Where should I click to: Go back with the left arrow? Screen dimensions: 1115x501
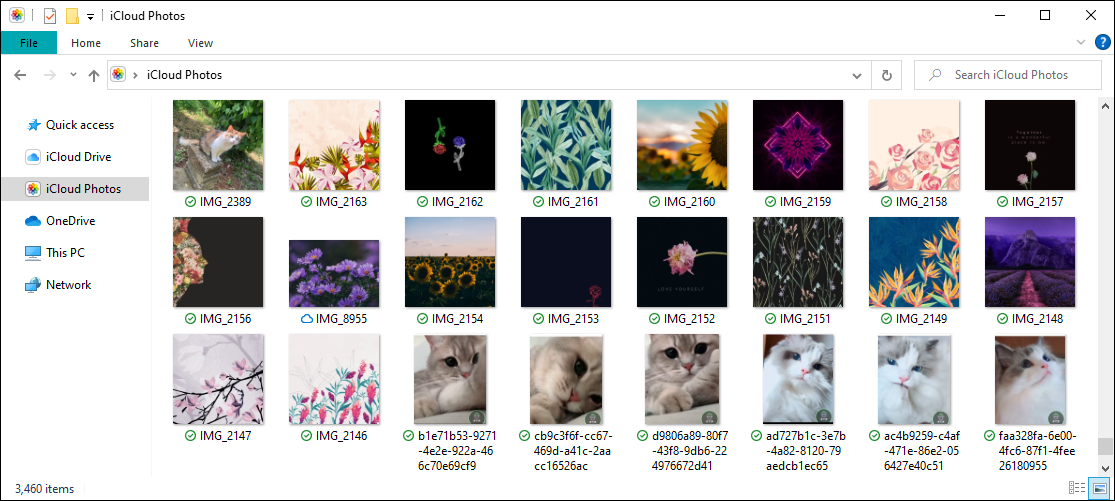pos(20,75)
